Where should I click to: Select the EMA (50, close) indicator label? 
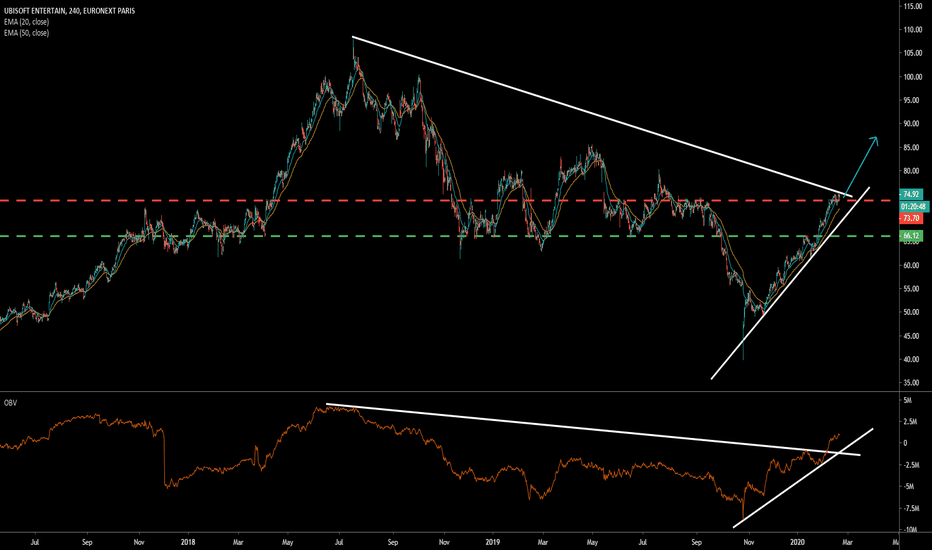pos(26,33)
